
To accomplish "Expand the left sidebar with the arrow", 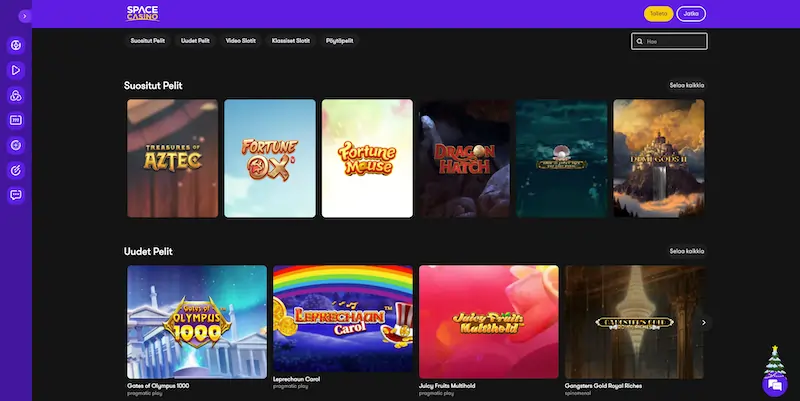I will (x=24, y=16).
